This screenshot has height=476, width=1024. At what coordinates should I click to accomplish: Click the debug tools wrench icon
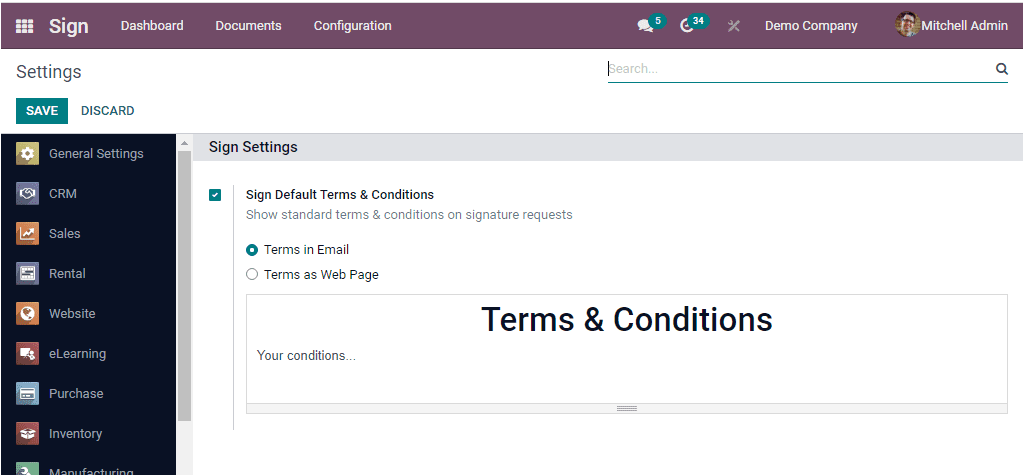point(734,26)
